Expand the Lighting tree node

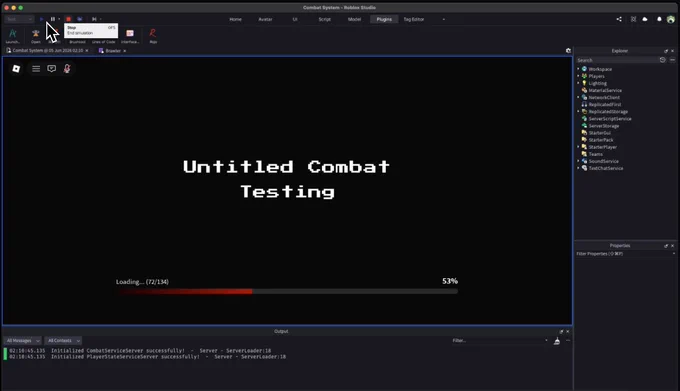point(578,83)
